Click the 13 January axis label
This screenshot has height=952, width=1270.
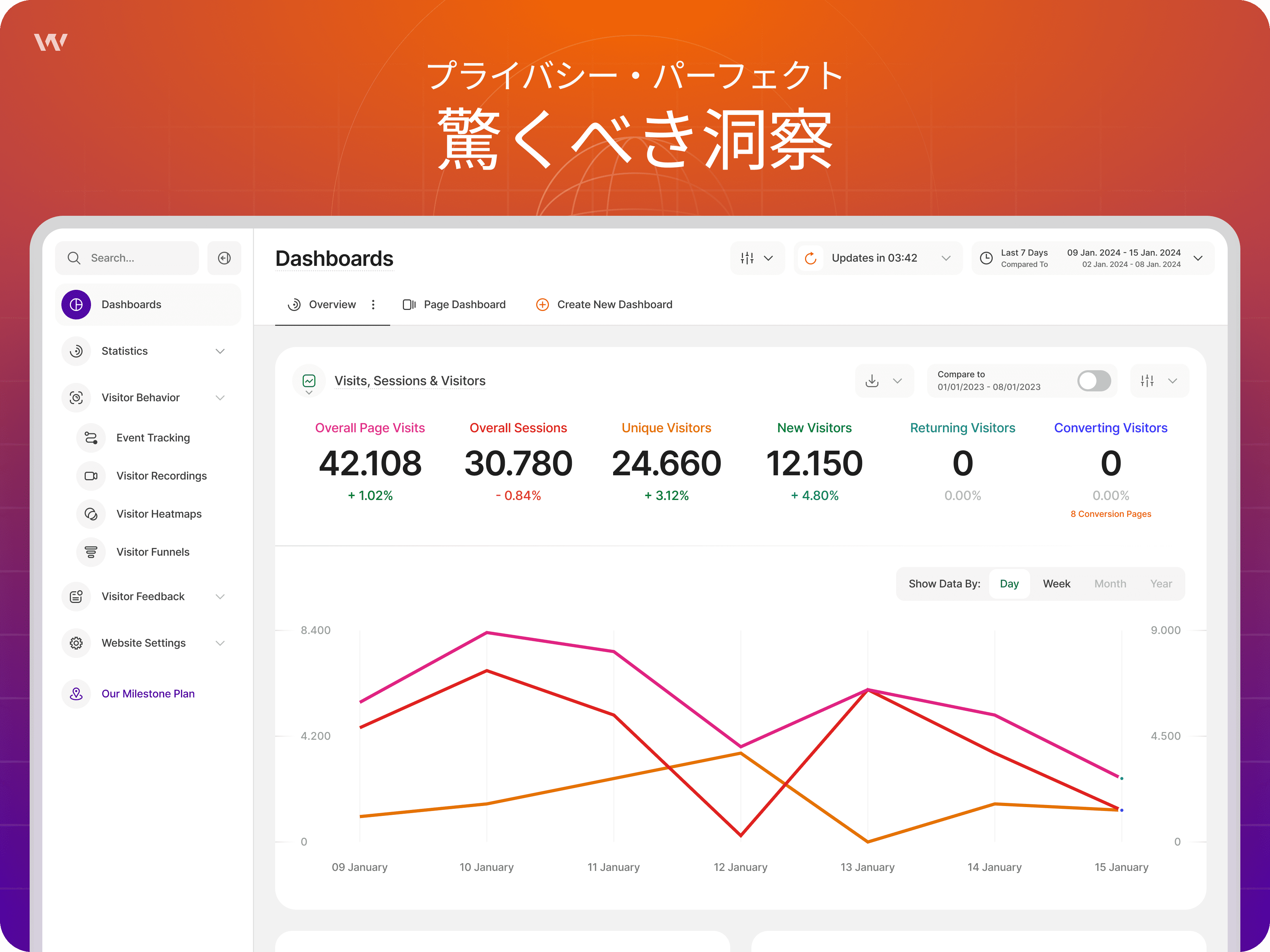pos(867,867)
